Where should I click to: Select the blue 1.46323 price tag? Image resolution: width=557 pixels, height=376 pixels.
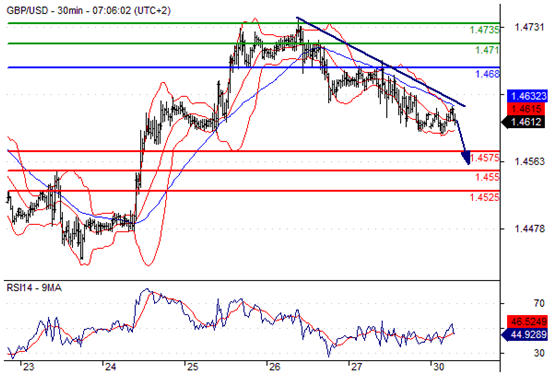click(527, 96)
